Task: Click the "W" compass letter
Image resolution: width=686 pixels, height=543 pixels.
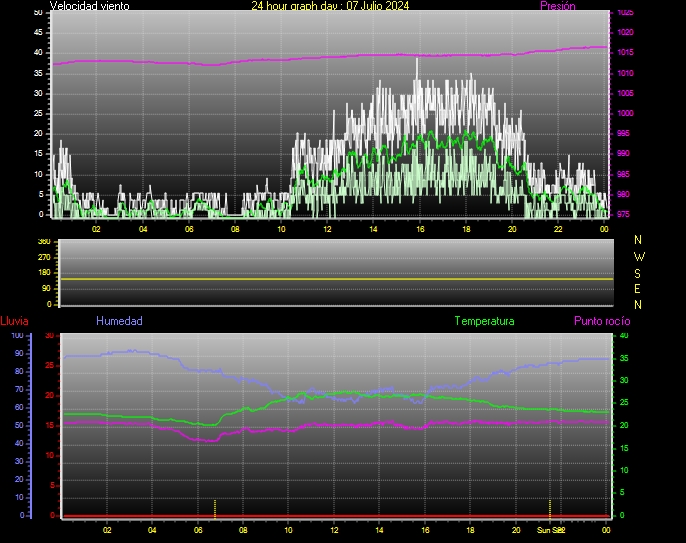Action: click(x=639, y=256)
